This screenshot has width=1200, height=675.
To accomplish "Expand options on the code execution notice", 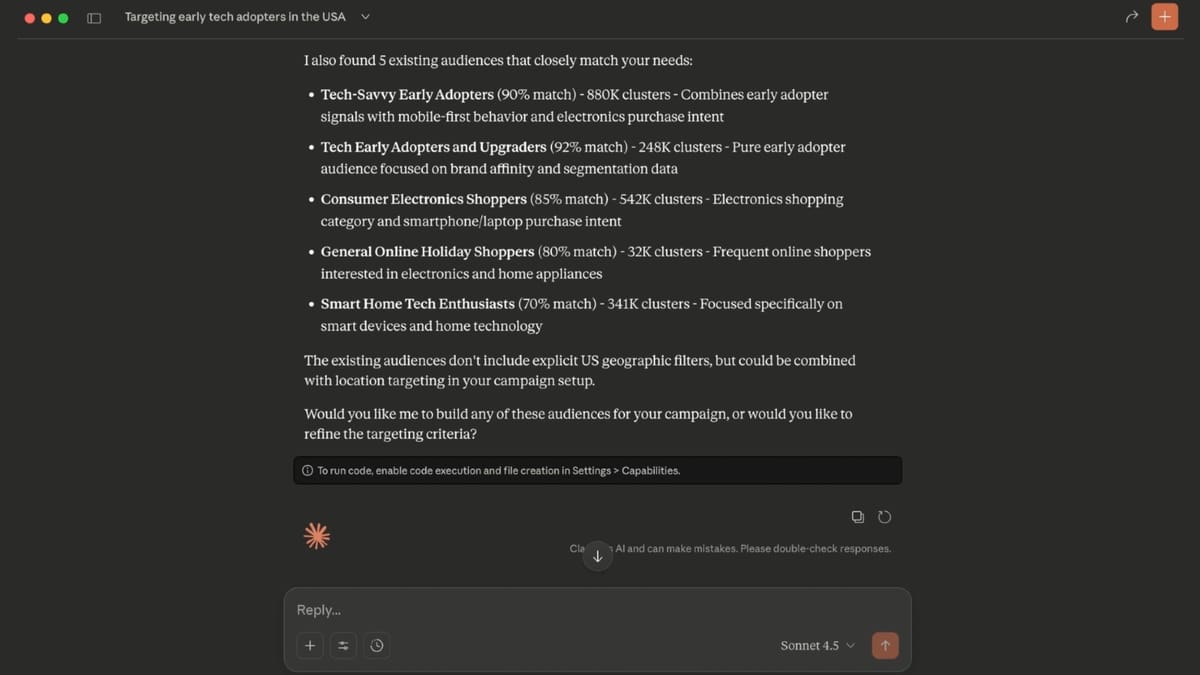I will coord(597,470).
